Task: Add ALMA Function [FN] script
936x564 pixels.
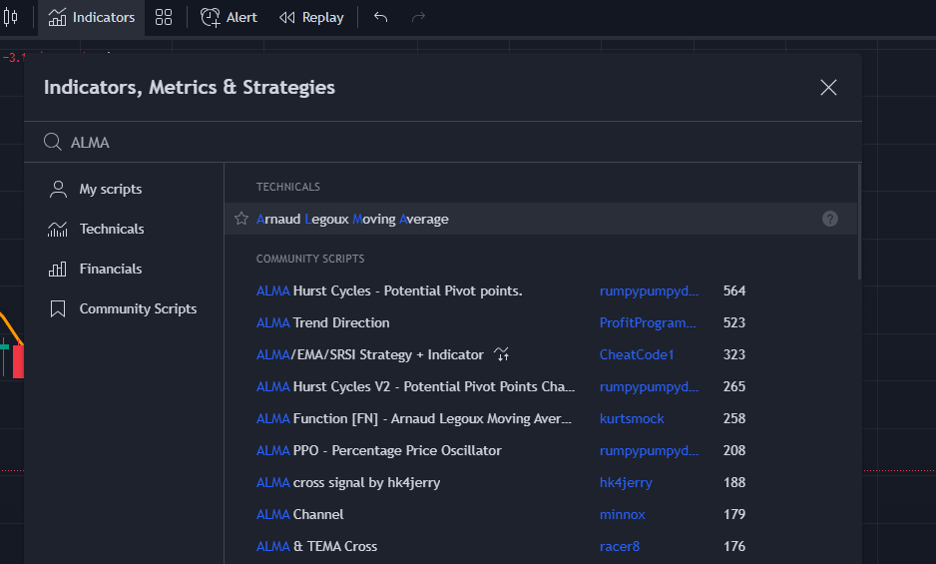Action: (x=414, y=418)
